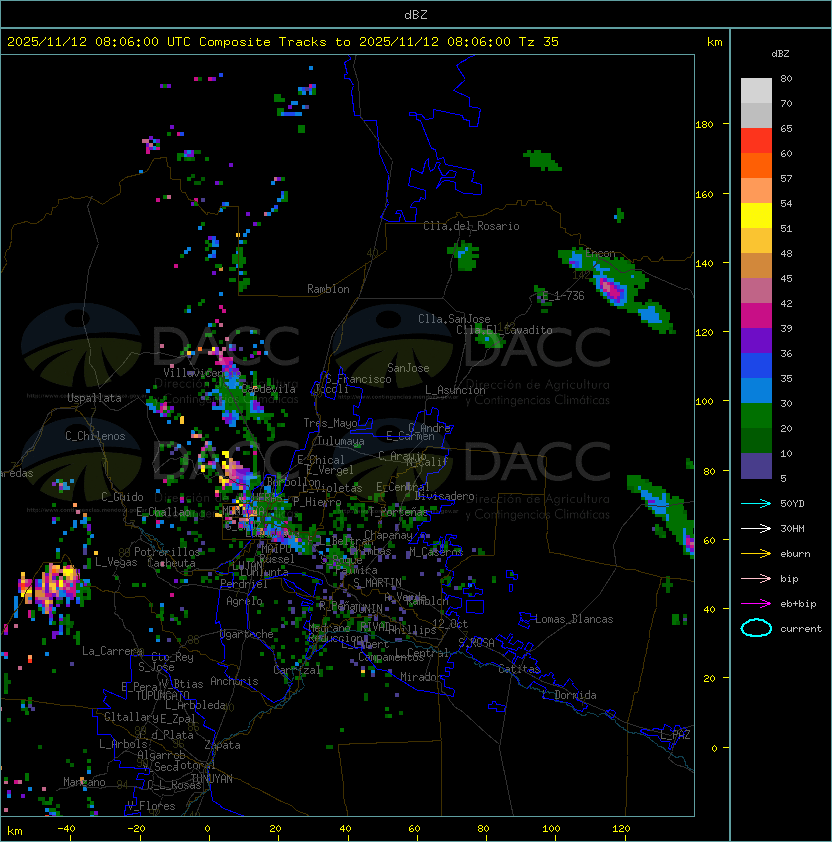Click the S_Francisco map label
The height and width of the screenshot is (842, 832).
[358, 379]
